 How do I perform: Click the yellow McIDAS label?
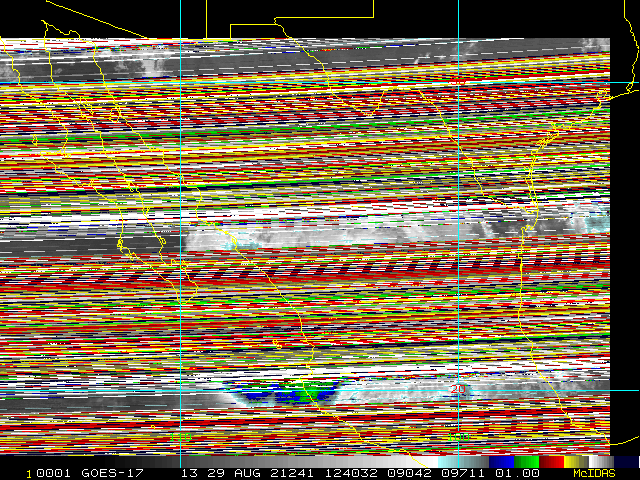594,473
